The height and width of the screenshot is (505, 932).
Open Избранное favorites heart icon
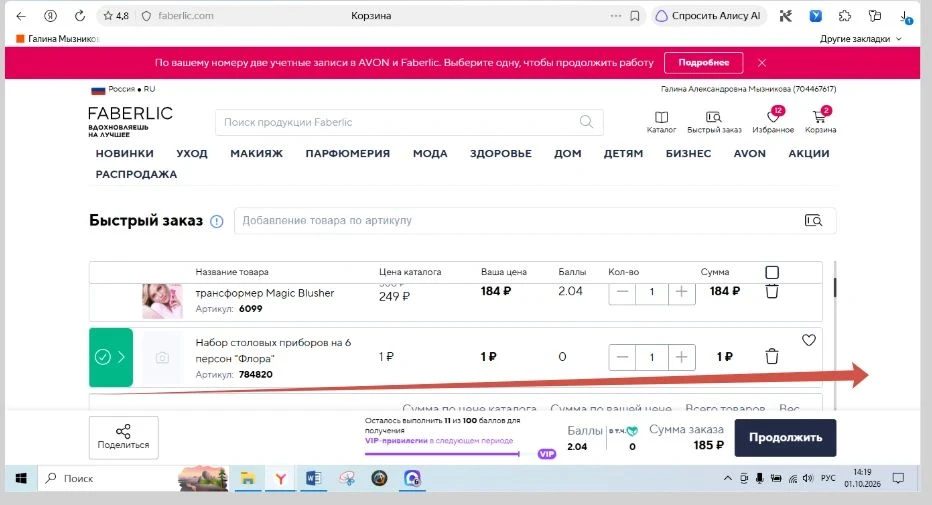[x=773, y=120]
